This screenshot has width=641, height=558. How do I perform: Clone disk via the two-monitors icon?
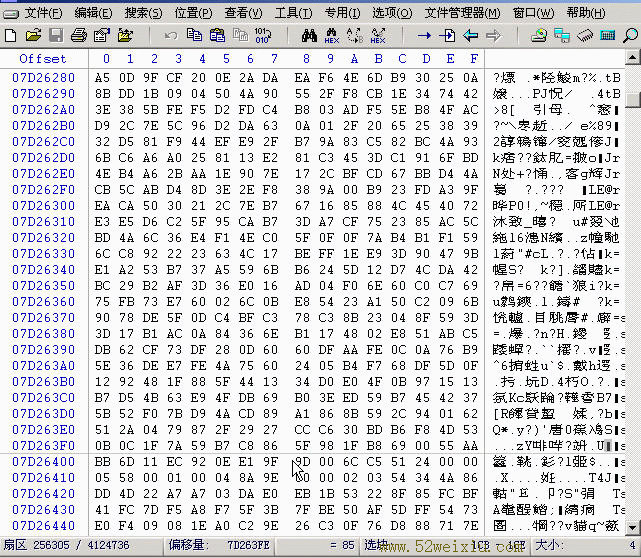tap(562, 36)
